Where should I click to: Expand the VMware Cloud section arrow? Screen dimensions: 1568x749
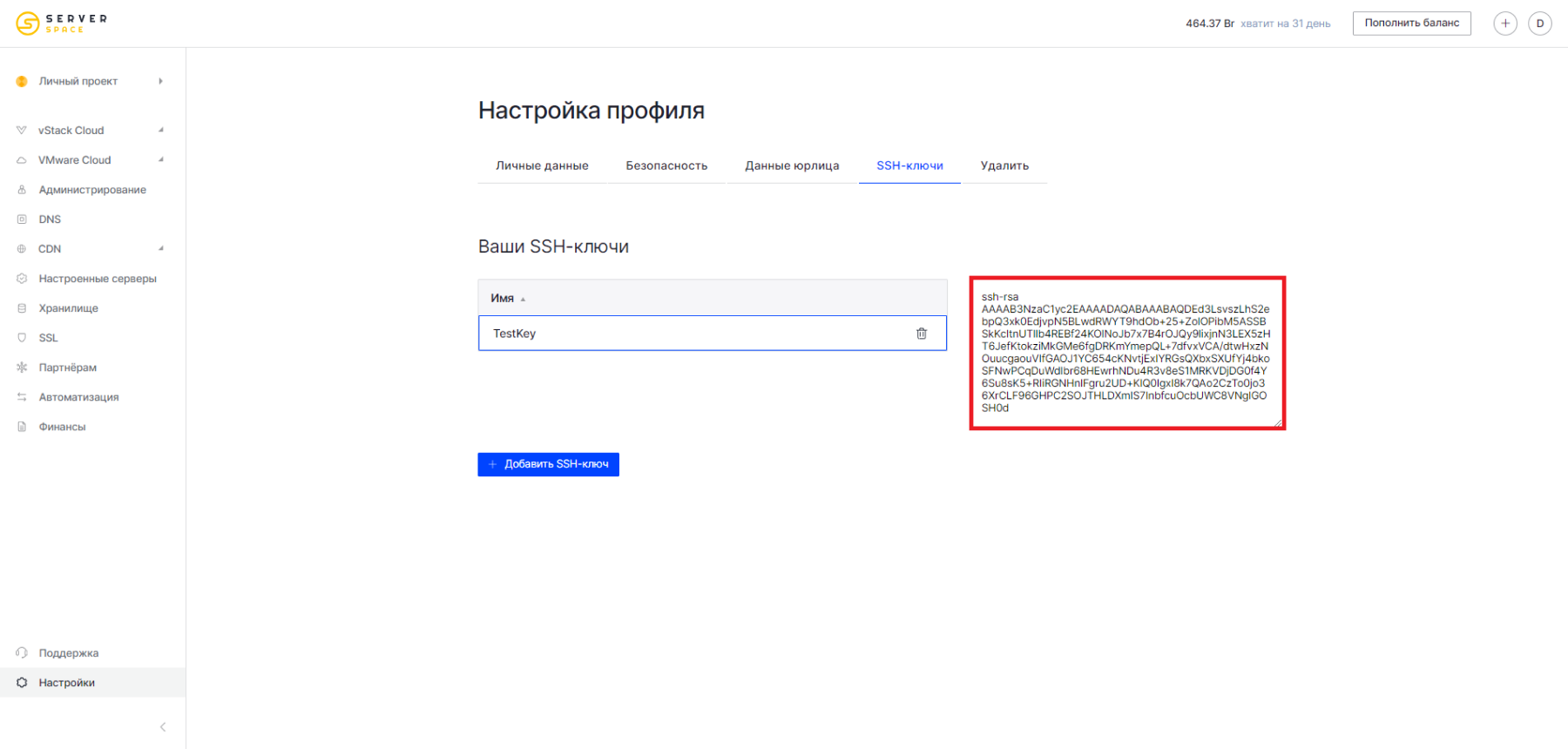click(x=161, y=159)
